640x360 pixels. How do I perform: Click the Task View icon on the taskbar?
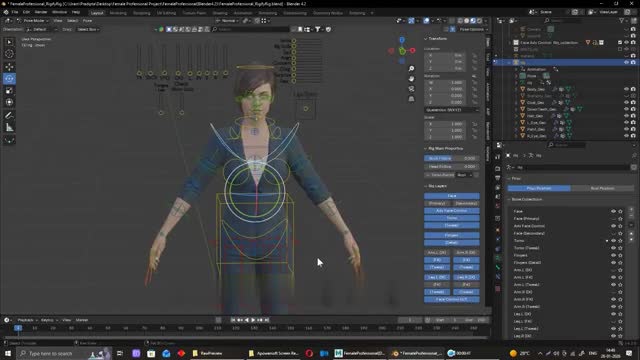[x=120, y=353]
